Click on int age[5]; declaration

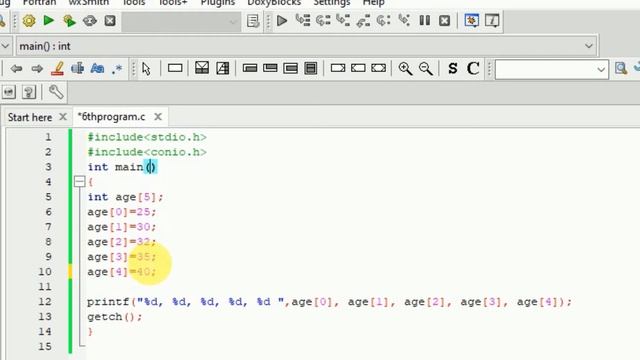pos(125,197)
